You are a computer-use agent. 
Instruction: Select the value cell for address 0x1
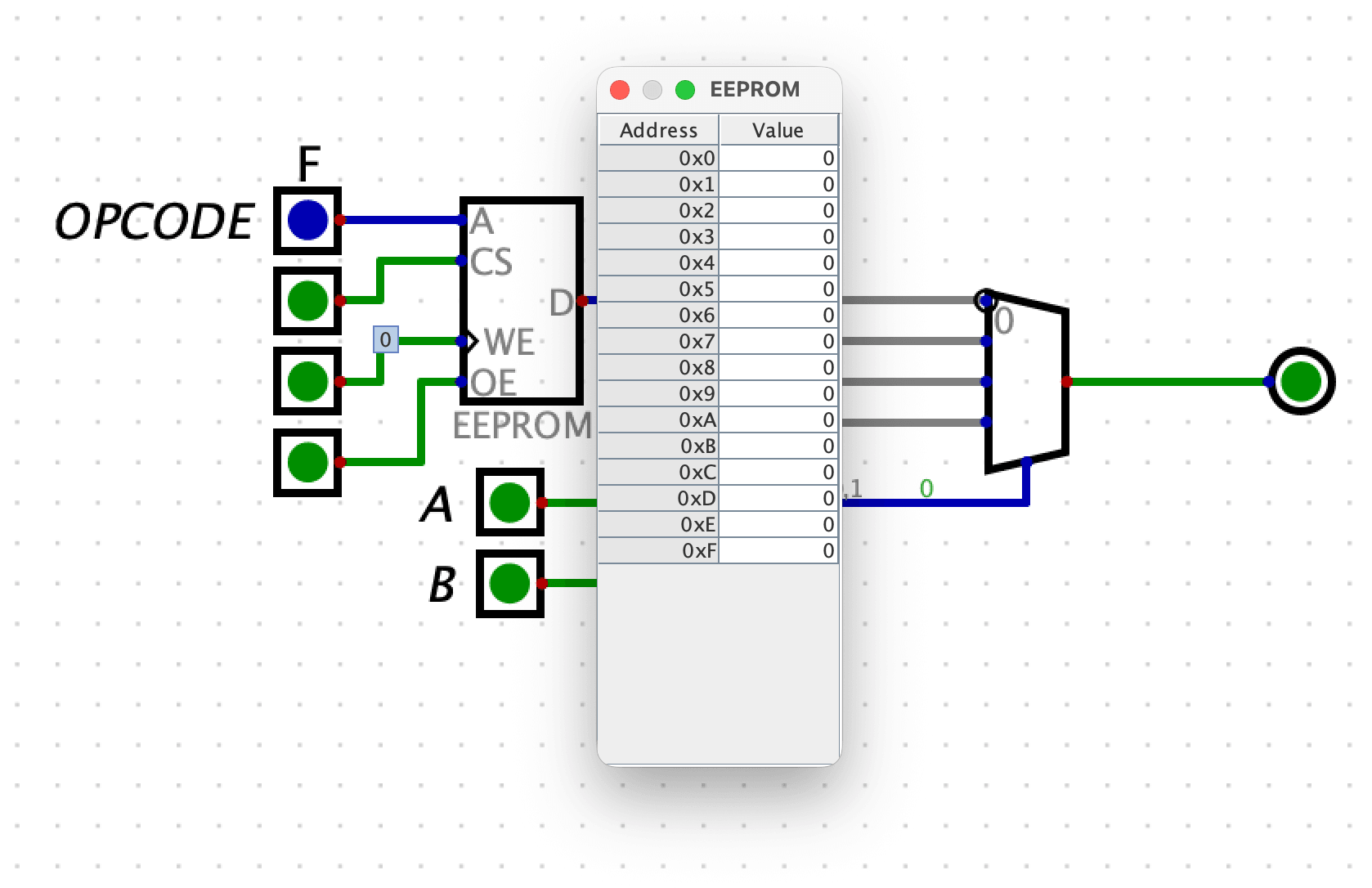[778, 184]
